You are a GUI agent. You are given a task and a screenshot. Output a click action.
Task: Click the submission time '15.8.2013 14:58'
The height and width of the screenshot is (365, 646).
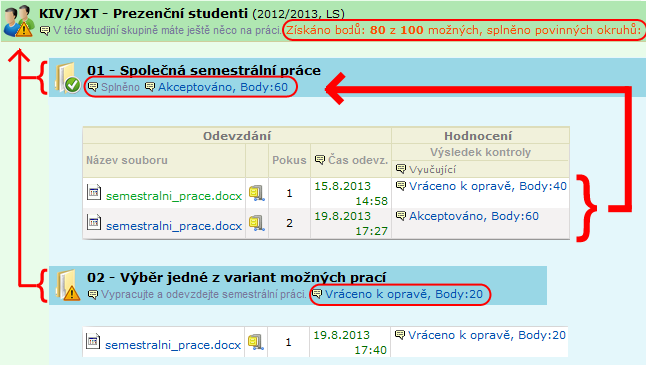pyautogui.click(x=351, y=194)
